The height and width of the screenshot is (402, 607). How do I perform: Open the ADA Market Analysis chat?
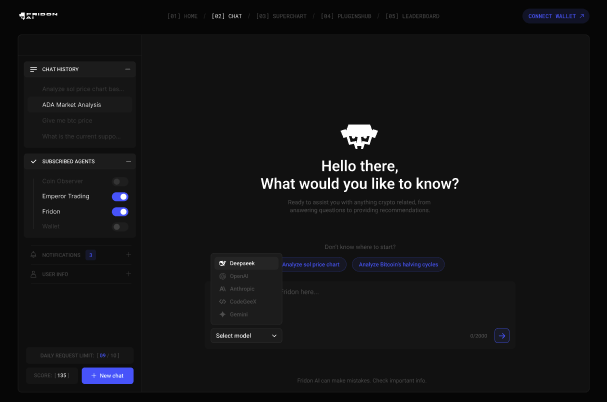[x=80, y=105]
